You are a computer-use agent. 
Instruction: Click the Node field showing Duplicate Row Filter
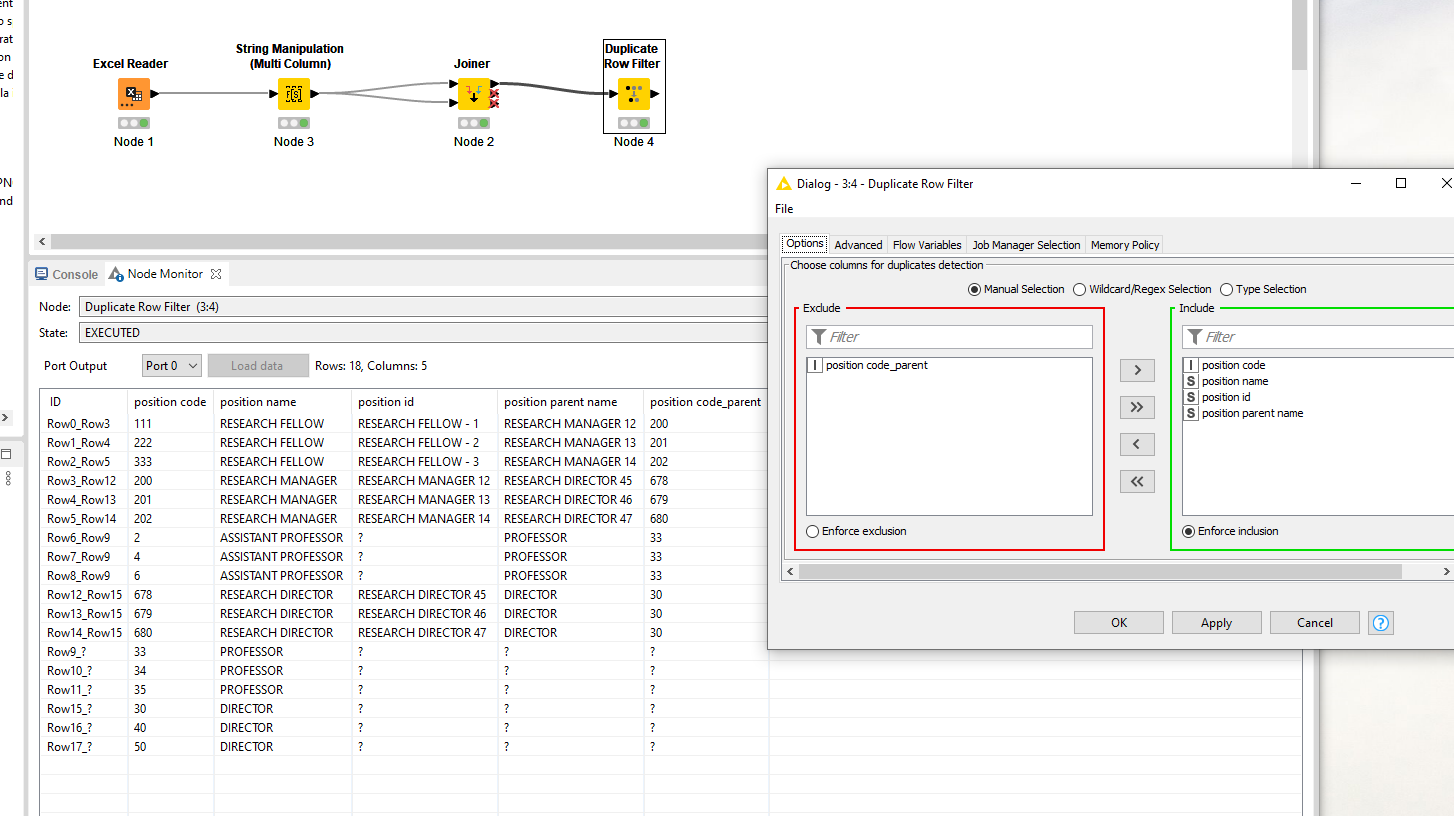[x=424, y=307]
